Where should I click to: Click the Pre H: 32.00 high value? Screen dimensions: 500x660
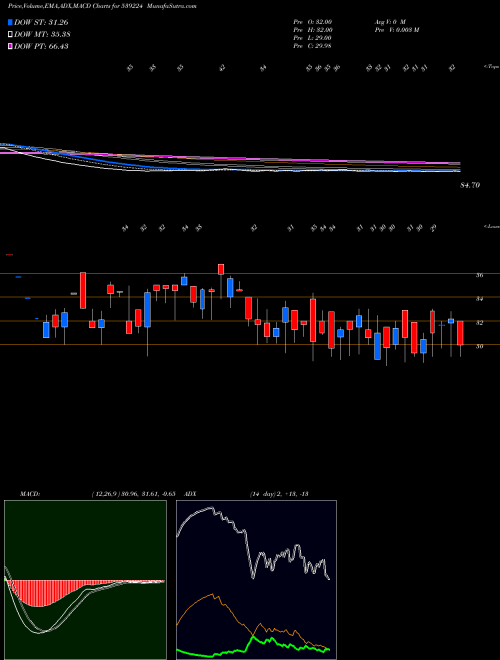pos(313,30)
